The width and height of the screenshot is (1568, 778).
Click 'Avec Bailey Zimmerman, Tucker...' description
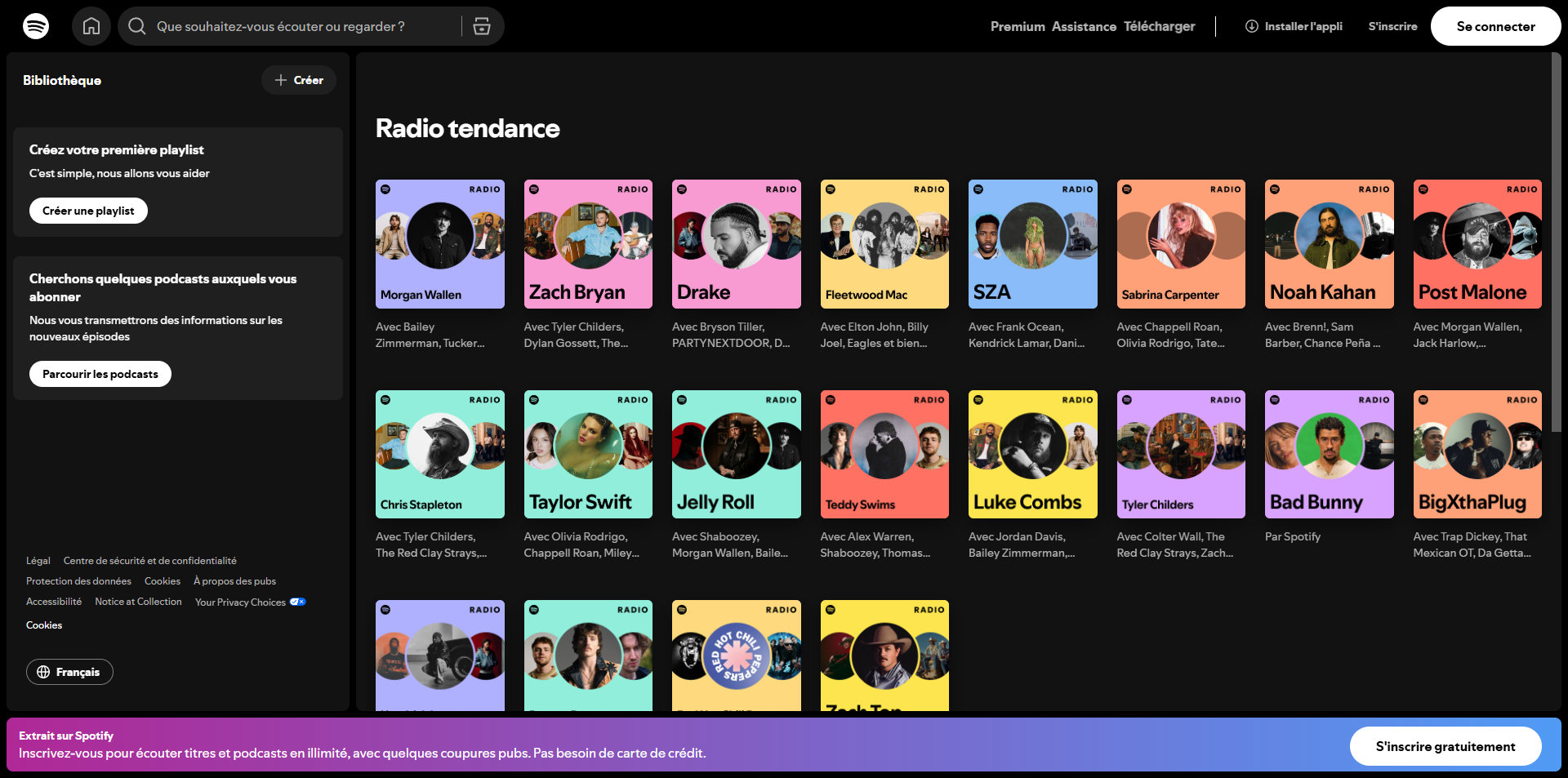[430, 335]
